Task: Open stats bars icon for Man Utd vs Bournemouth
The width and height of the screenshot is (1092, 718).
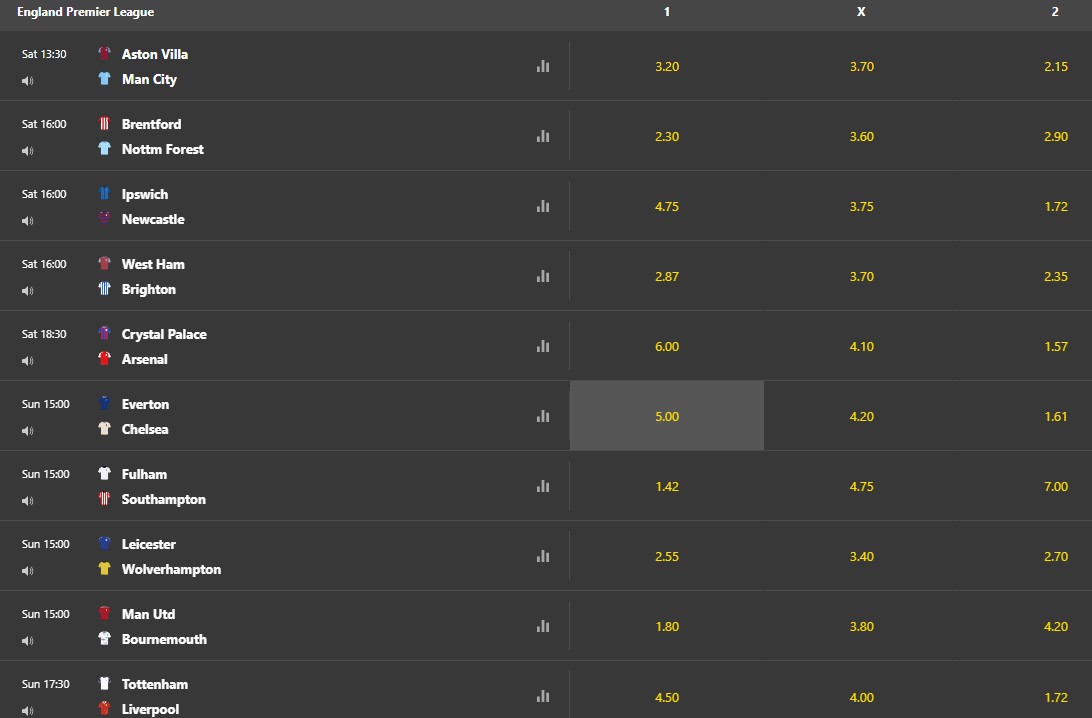Action: [543, 626]
